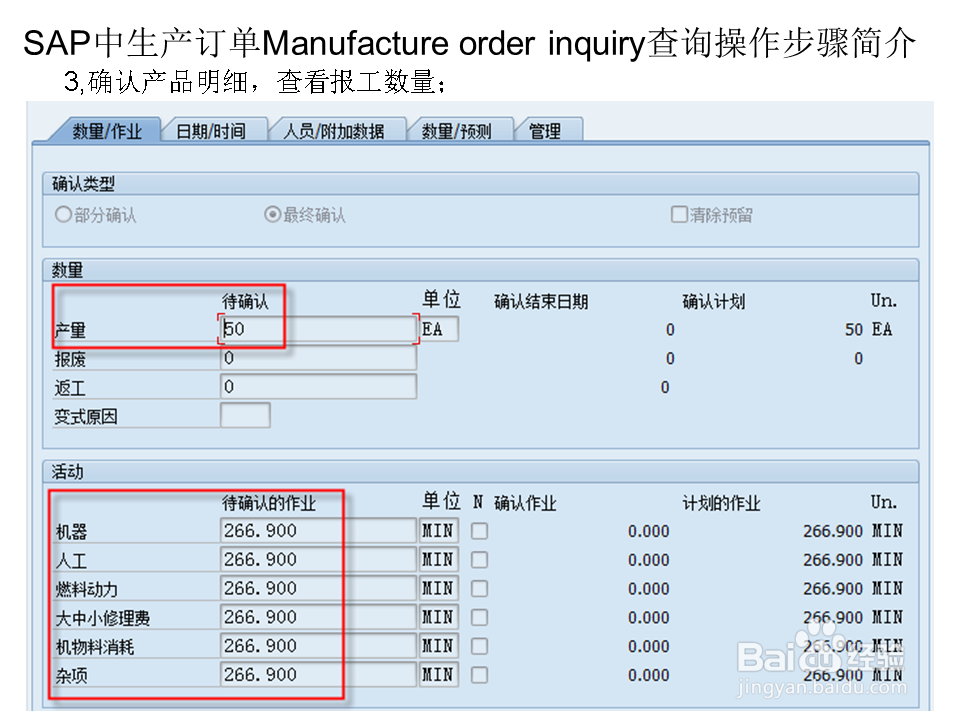The width and height of the screenshot is (960, 720).
Task: Click the MIN unit field for 大中小修理费
Action: (439, 617)
